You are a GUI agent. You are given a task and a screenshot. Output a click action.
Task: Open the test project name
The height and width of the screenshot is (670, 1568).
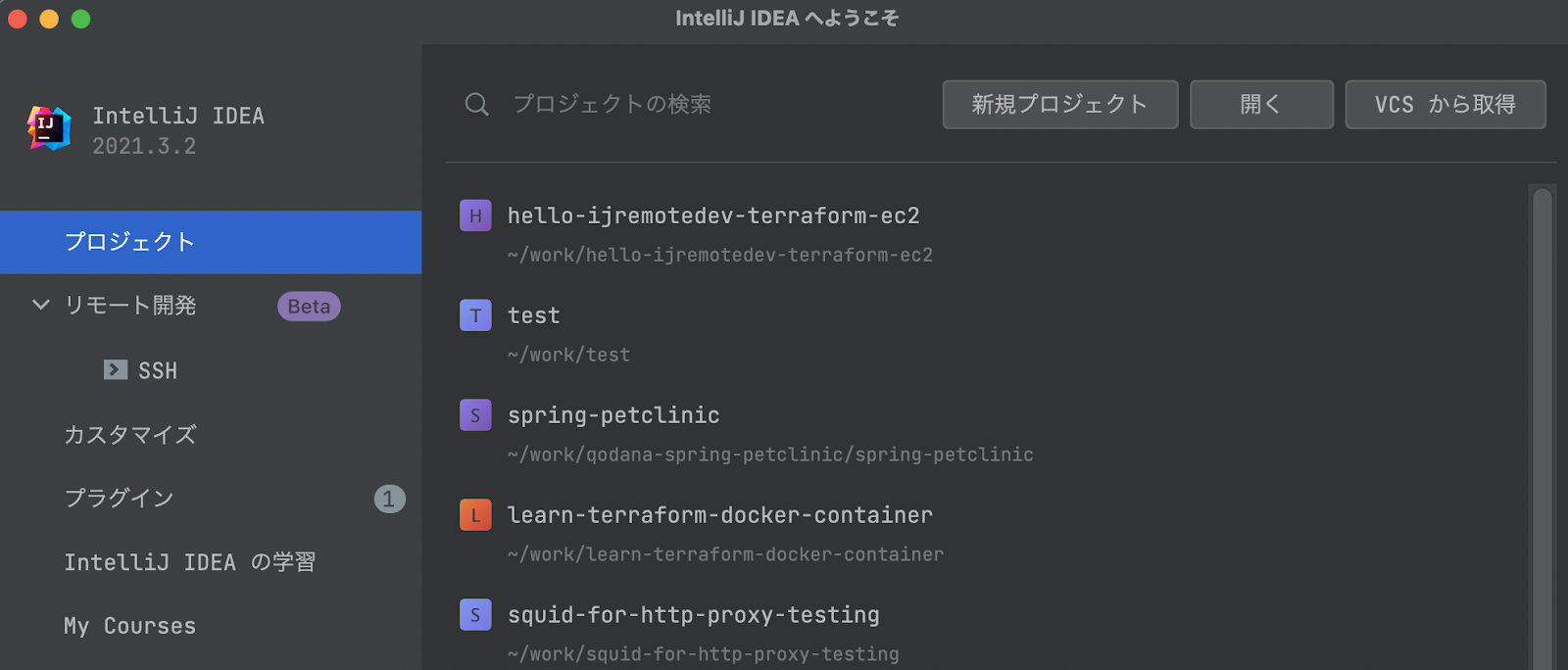pyautogui.click(x=534, y=315)
